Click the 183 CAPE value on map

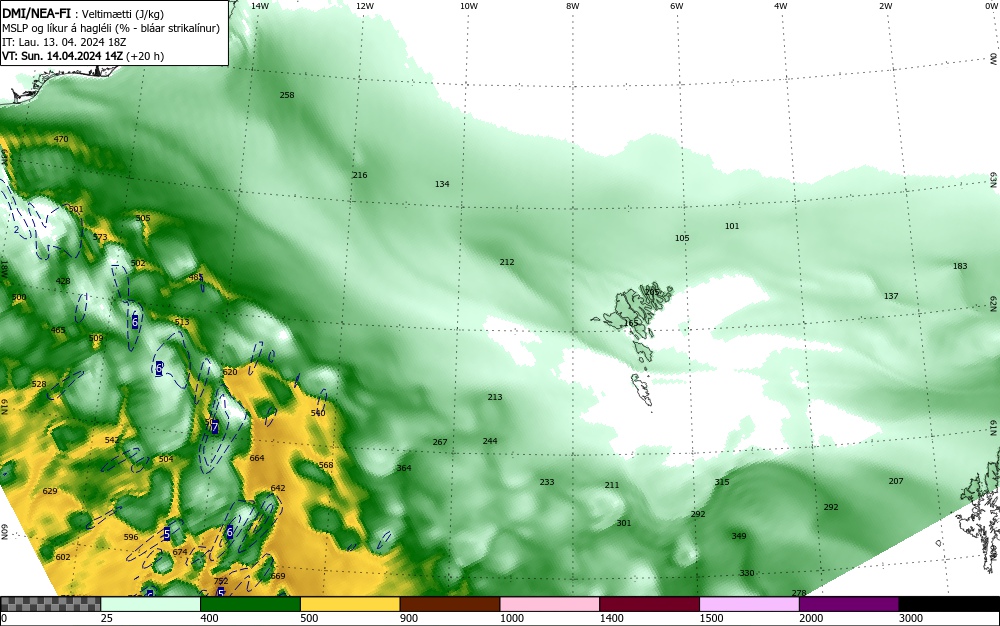pos(960,266)
